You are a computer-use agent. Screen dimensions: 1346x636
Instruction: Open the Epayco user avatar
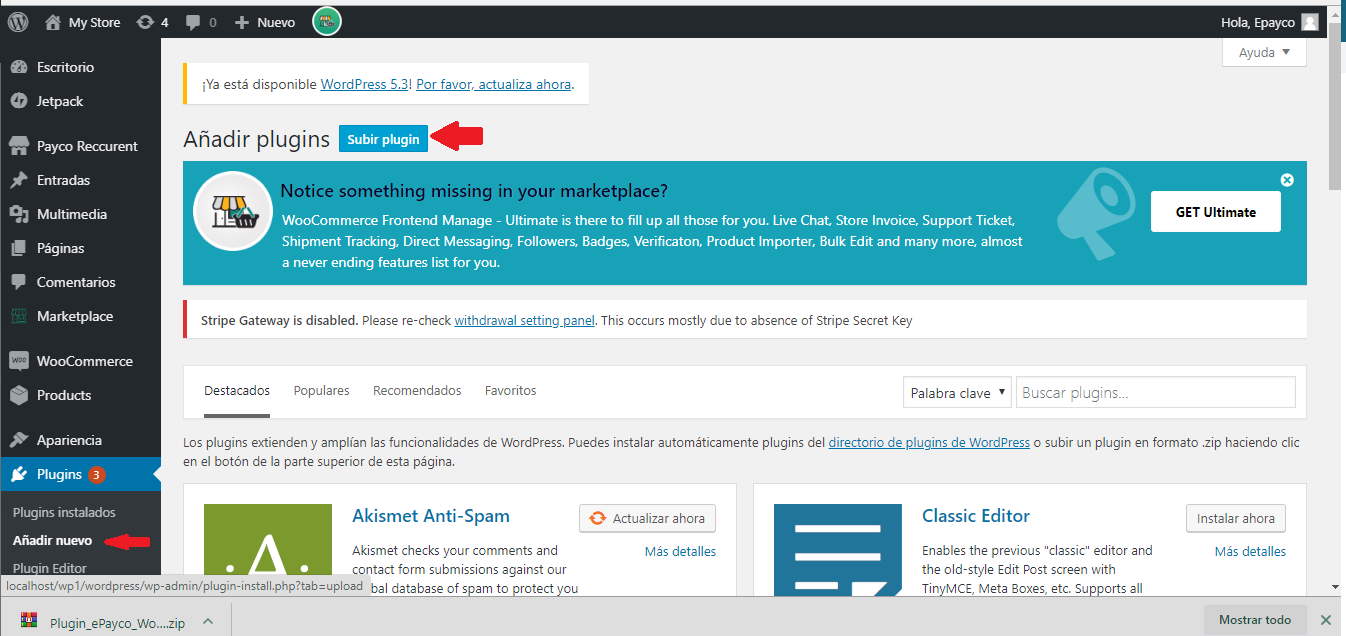[1309, 22]
